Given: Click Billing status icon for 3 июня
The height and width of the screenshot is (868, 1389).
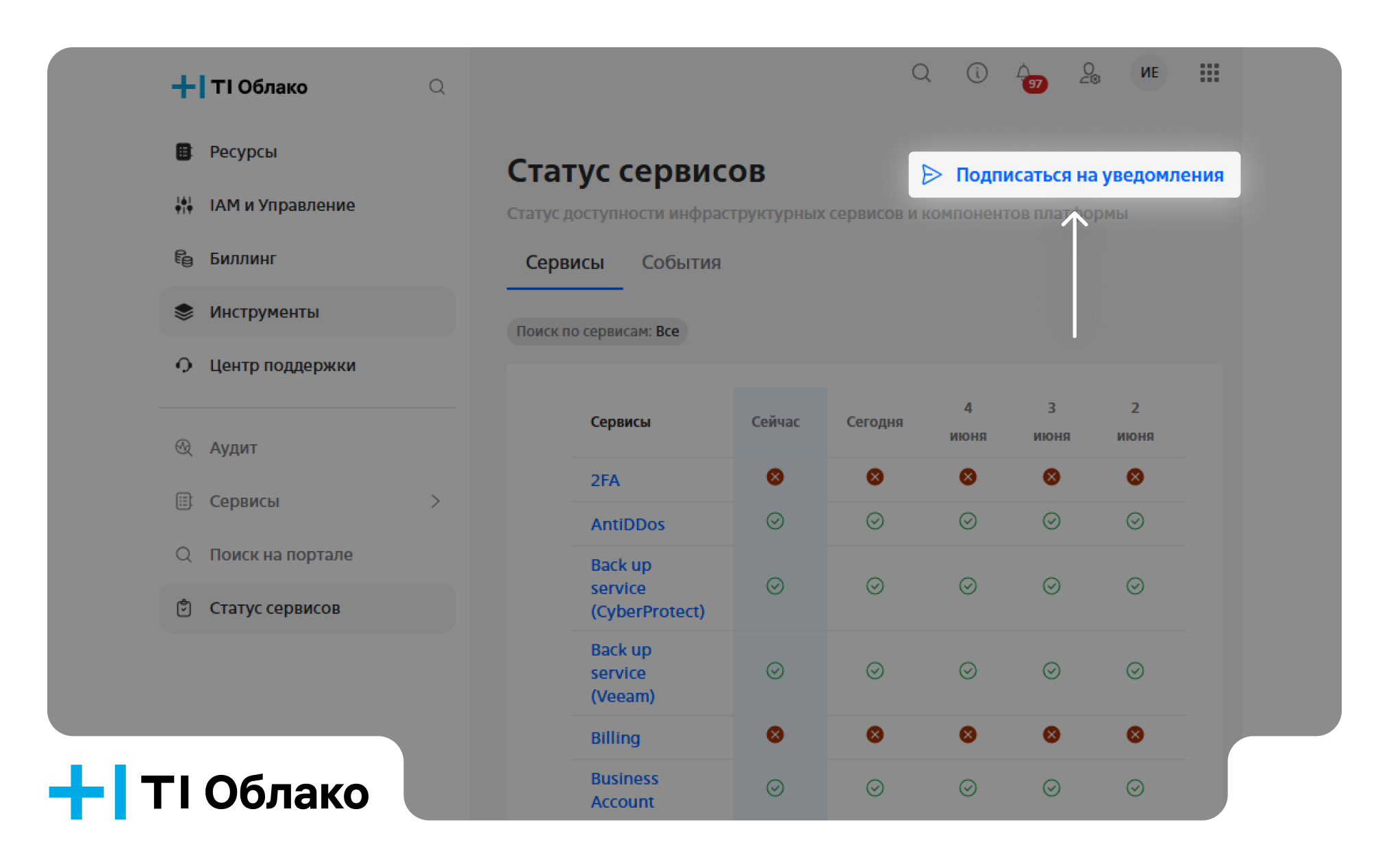Looking at the screenshot, I should coord(1051,735).
